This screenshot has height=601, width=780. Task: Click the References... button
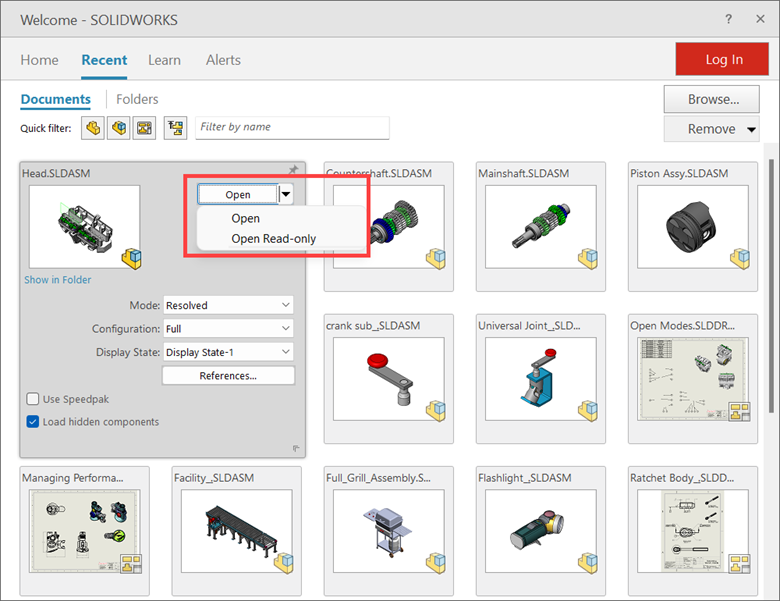pos(228,376)
